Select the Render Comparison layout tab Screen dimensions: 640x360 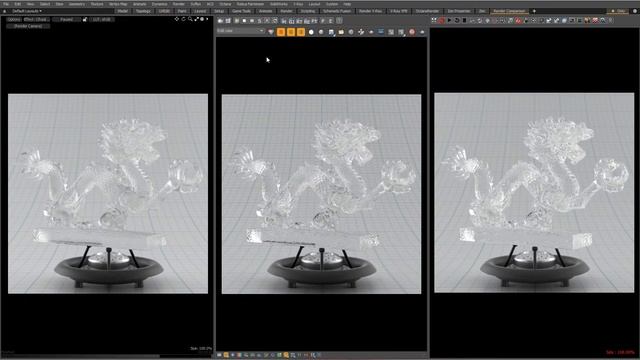[509, 11]
